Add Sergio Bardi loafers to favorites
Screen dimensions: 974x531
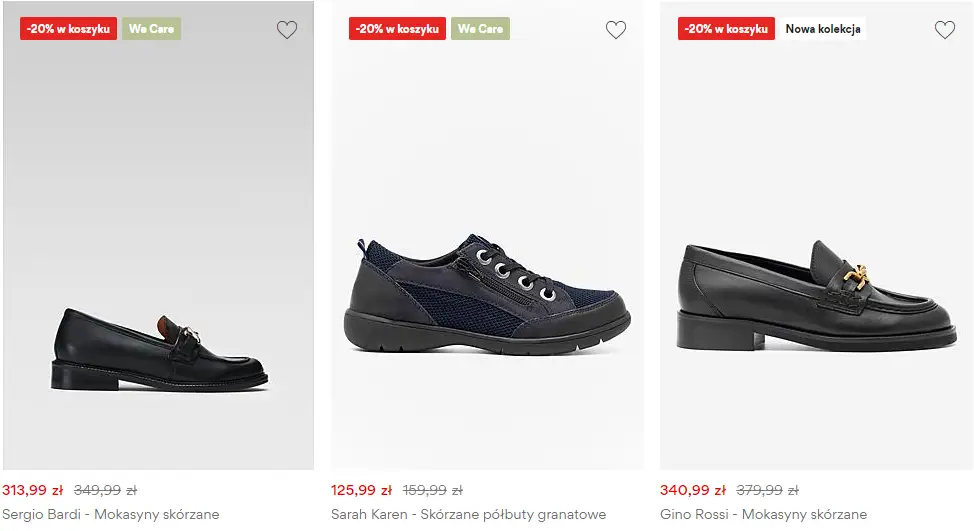[x=287, y=30]
